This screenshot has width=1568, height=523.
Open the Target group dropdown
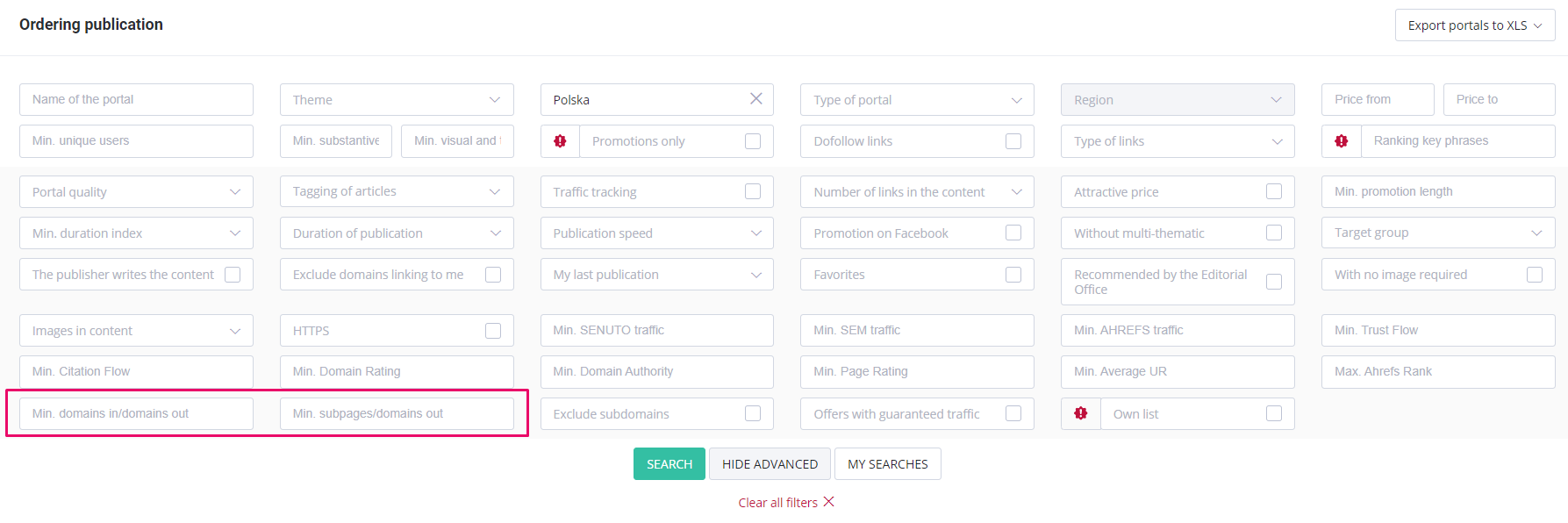click(x=1438, y=233)
